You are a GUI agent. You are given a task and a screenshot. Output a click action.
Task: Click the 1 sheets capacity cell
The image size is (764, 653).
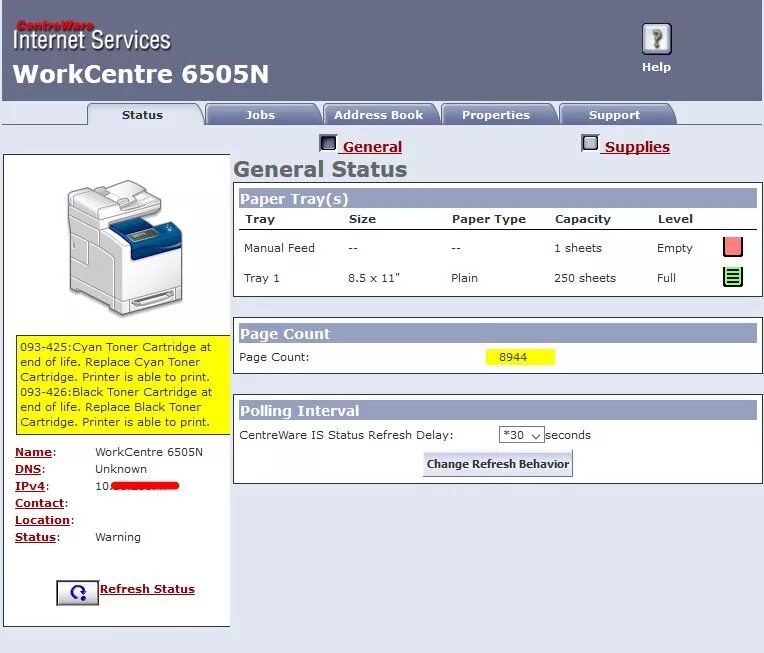578,248
